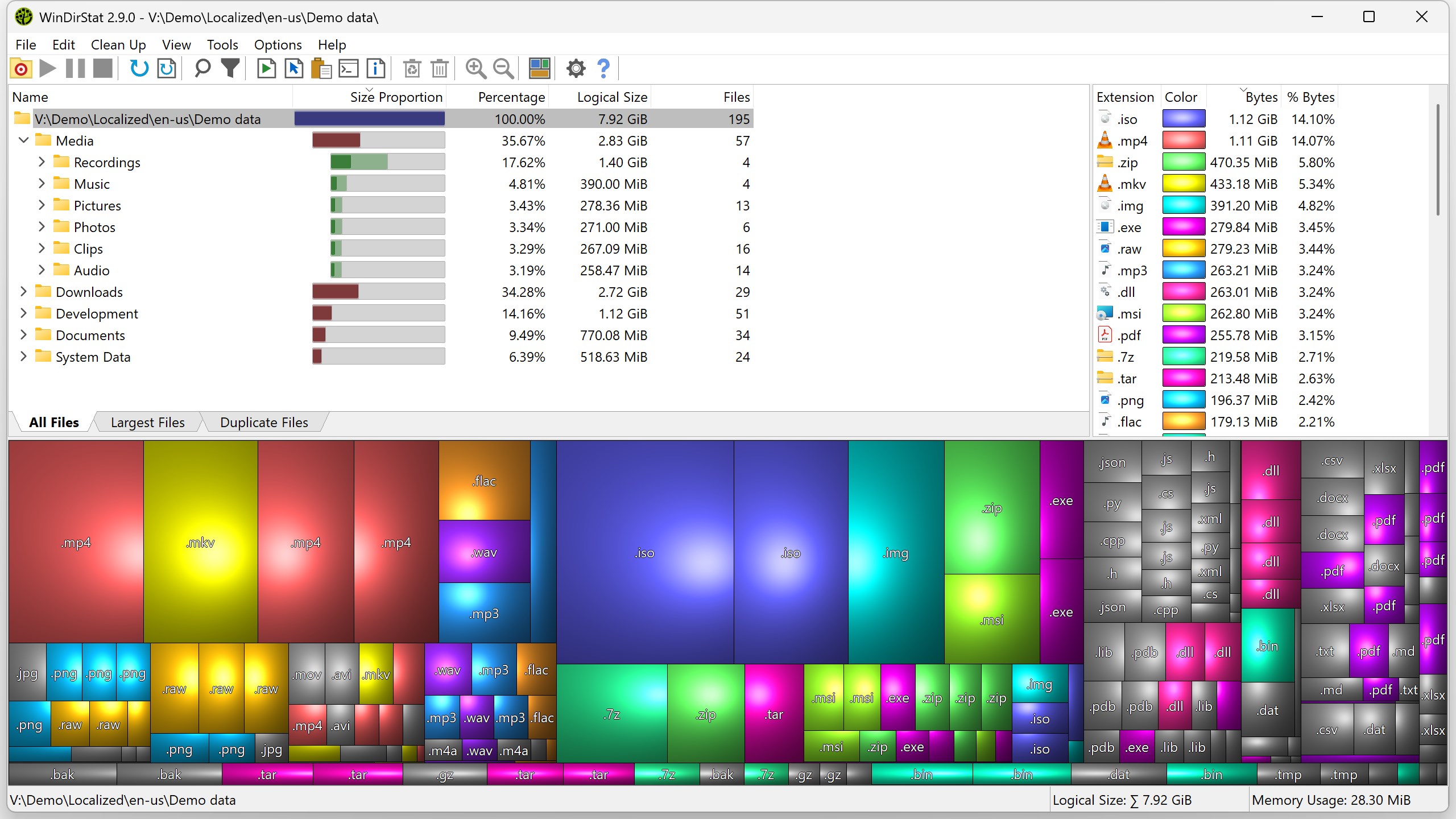Screen dimensions: 1456x819
Task: Open the Clean Up menu
Action: 118,44
